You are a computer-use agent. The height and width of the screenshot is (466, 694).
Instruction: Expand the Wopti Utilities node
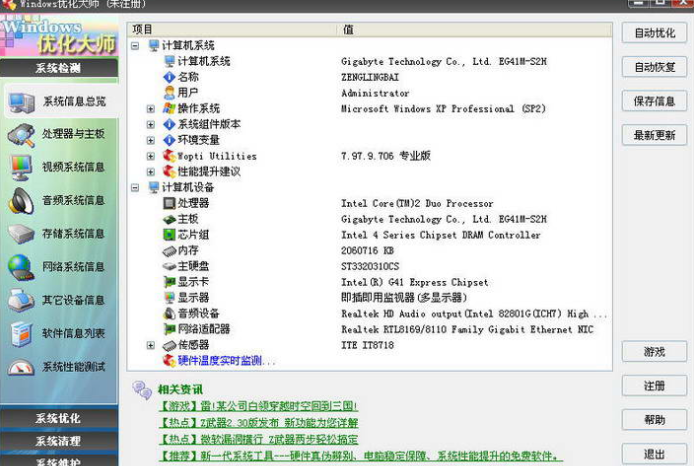(x=150, y=156)
